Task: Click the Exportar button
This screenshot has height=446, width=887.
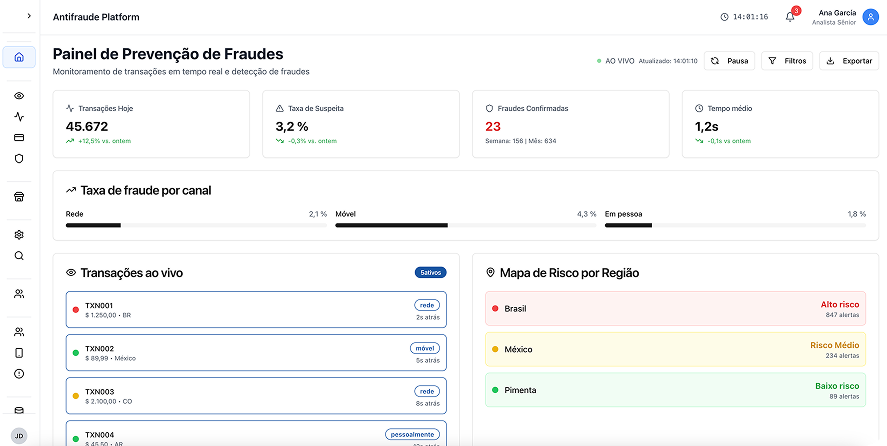Action: [849, 61]
